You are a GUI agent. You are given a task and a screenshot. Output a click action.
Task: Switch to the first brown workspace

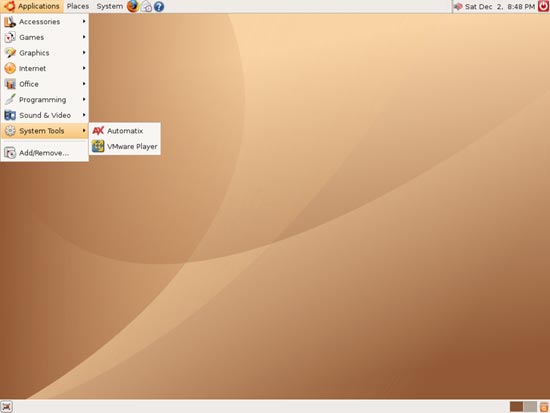pos(516,407)
